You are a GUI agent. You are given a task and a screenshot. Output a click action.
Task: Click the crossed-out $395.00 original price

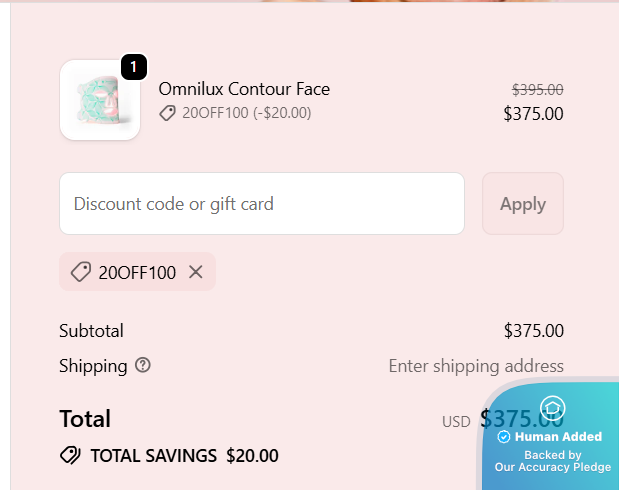[537, 89]
